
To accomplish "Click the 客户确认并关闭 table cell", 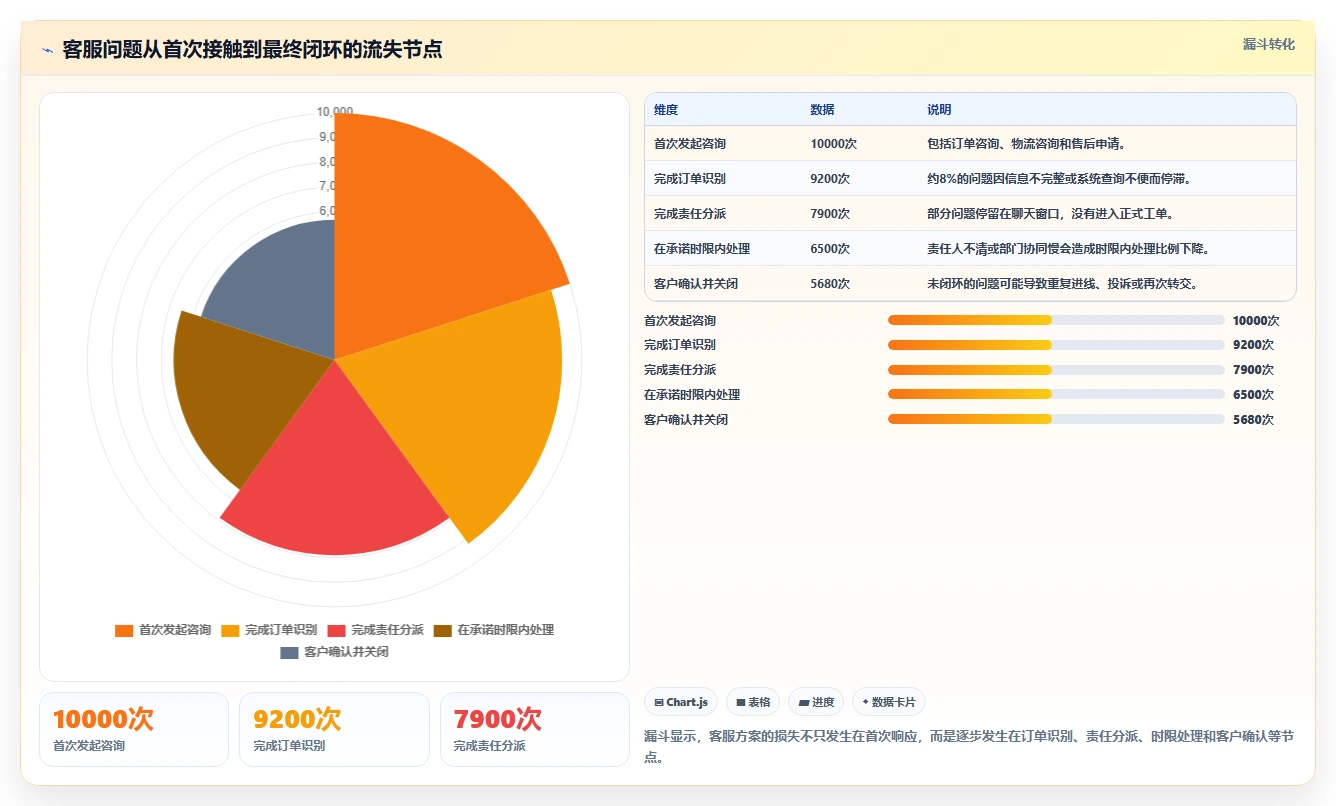I will coord(696,284).
